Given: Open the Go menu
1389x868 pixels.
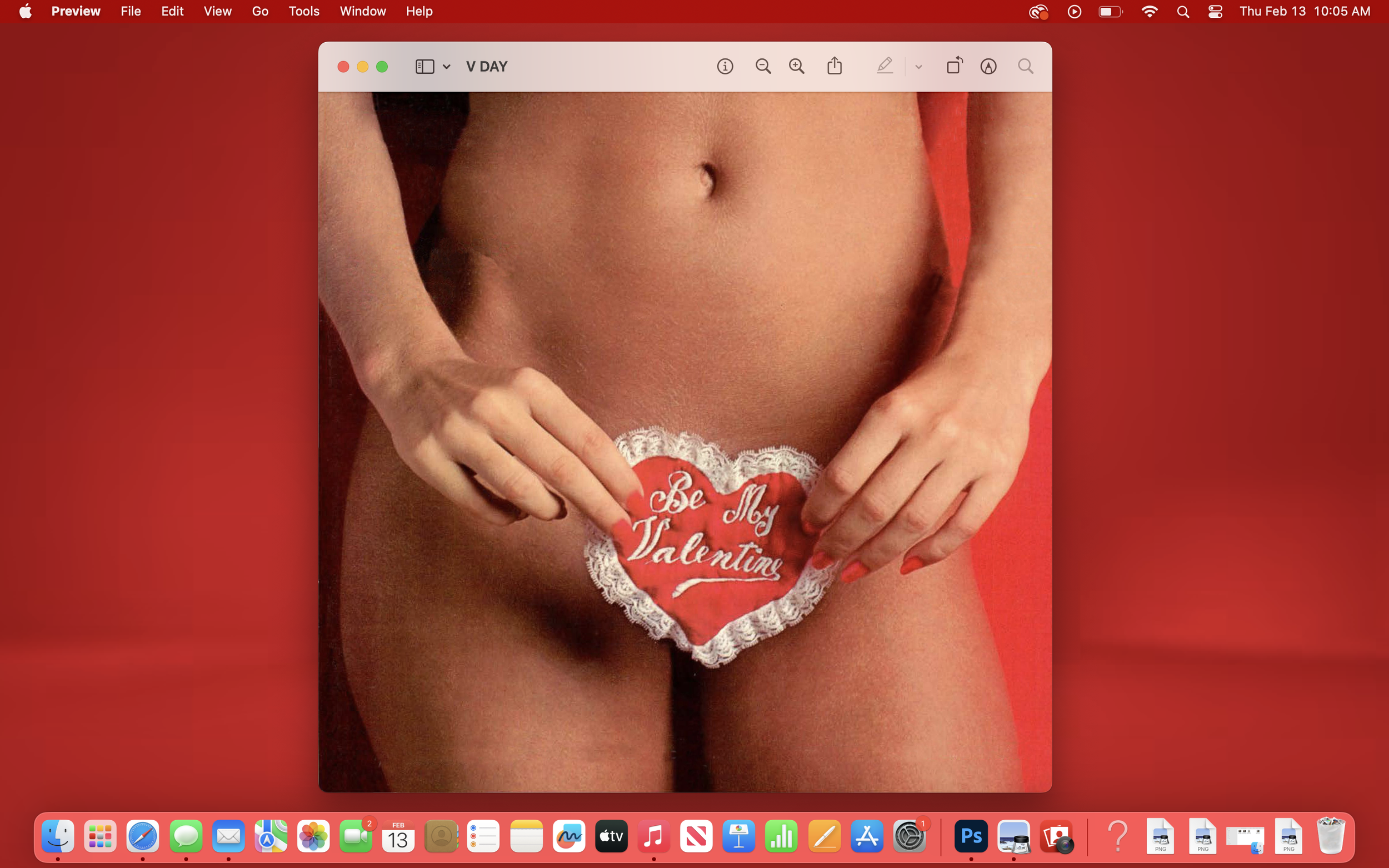Looking at the screenshot, I should [260, 12].
